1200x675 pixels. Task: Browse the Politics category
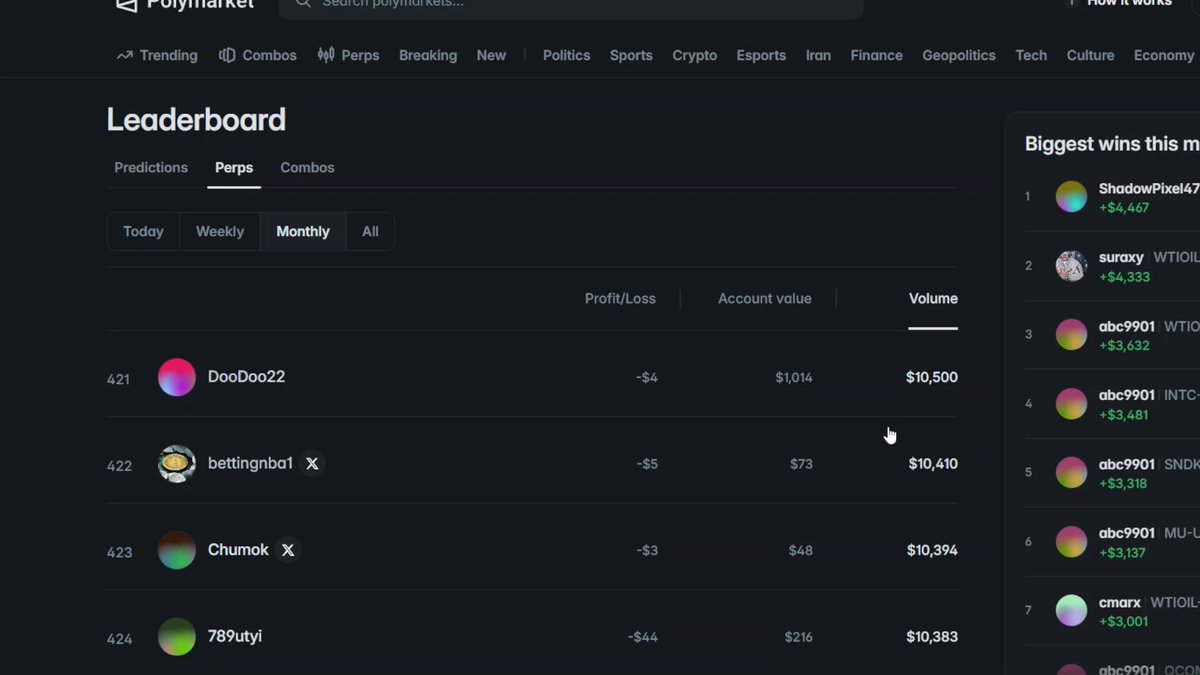coord(566,55)
